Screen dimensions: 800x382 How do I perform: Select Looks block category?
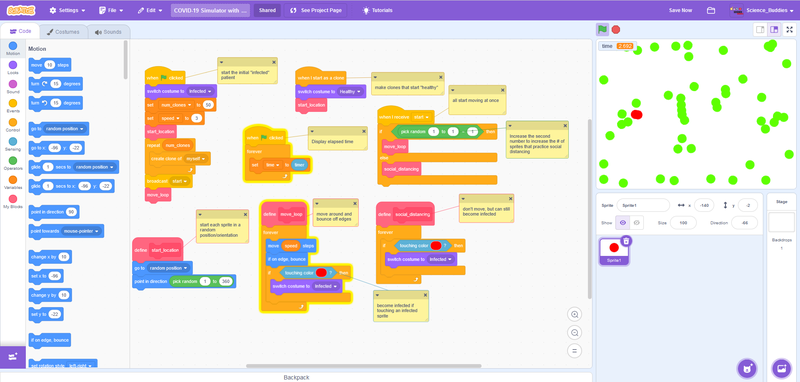[x=13, y=68]
